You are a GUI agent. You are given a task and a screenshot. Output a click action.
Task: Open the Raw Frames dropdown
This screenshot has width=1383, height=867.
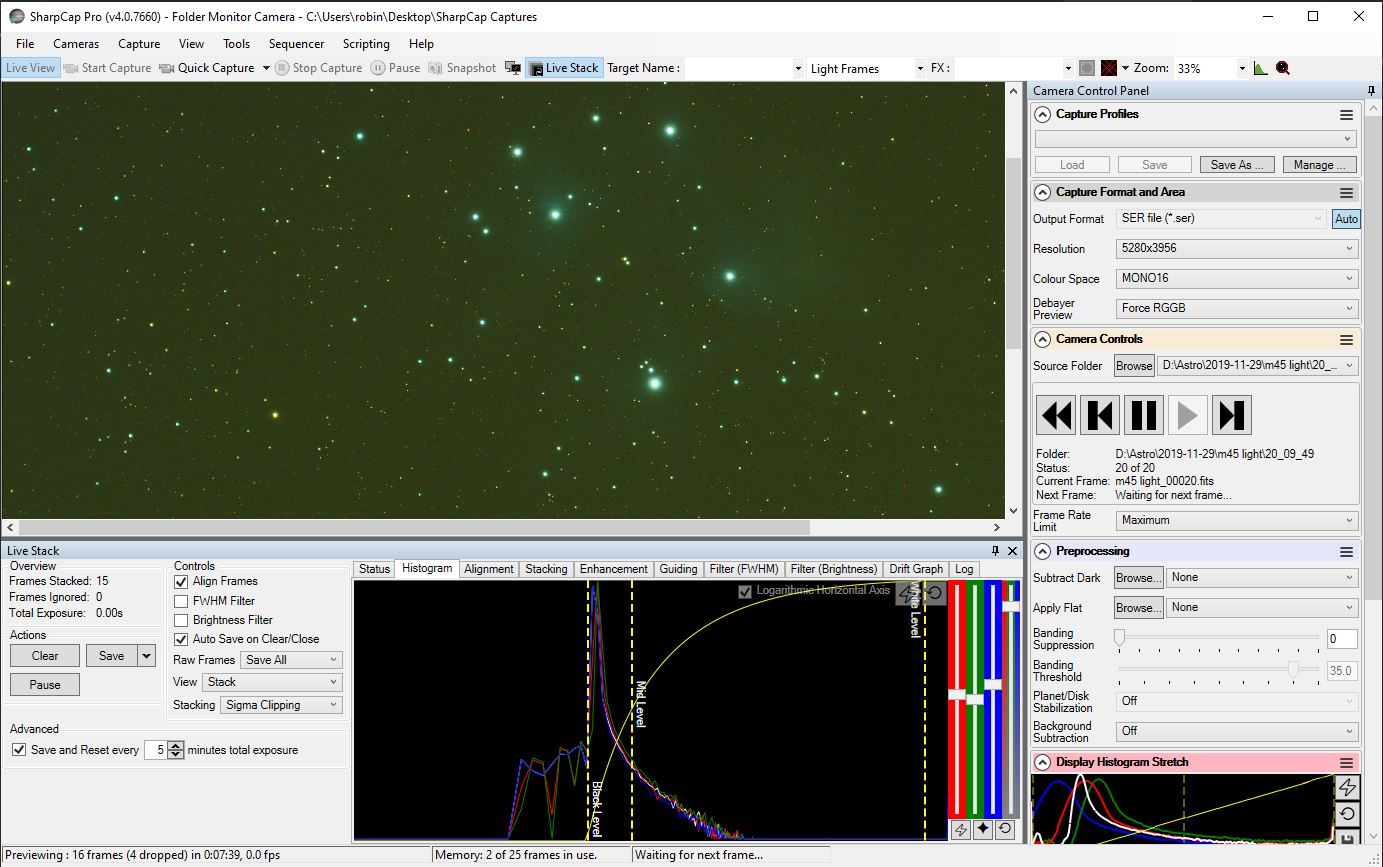[292, 660]
